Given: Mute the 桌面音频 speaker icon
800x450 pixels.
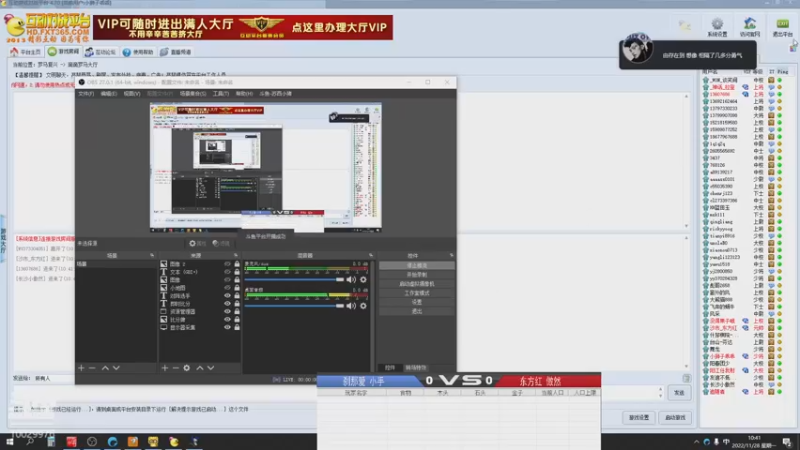Looking at the screenshot, I should [351, 306].
